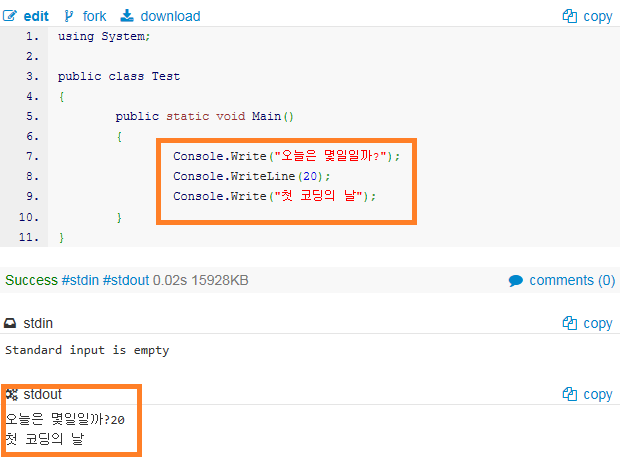Click the 0.02s 15928KB stats text

coord(200,280)
